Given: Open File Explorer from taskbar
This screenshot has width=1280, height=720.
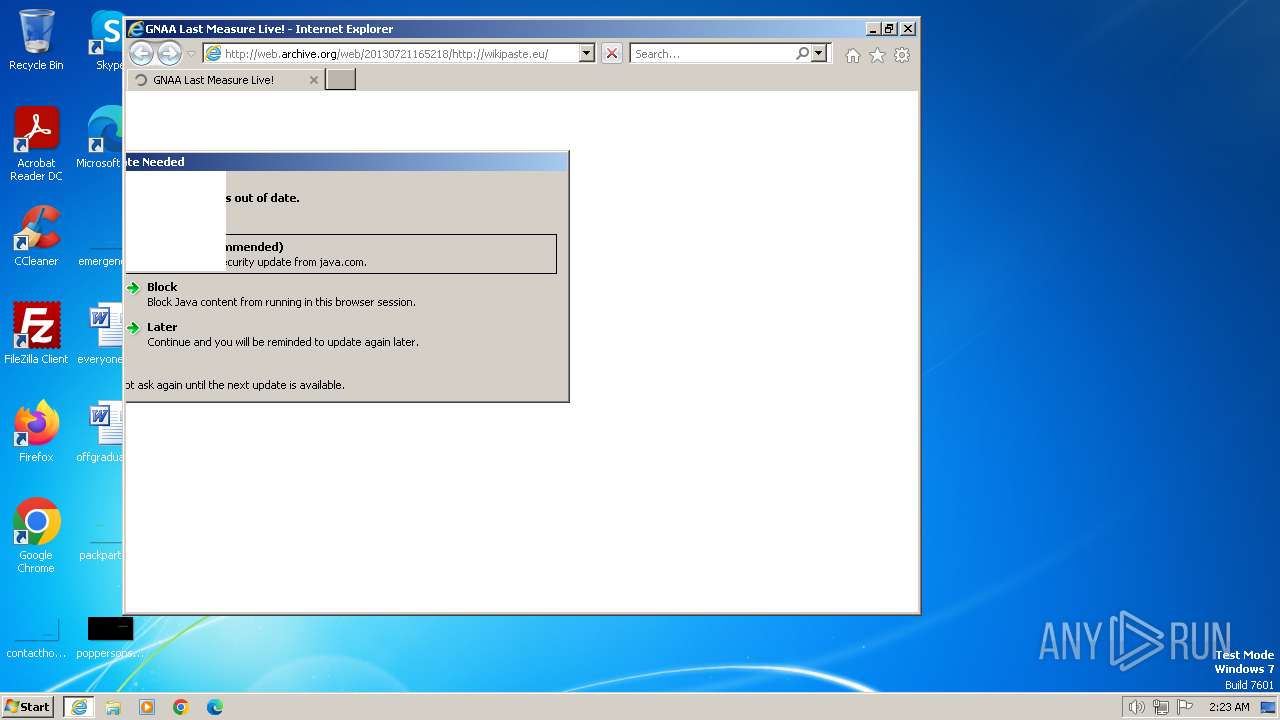Looking at the screenshot, I should coord(113,707).
